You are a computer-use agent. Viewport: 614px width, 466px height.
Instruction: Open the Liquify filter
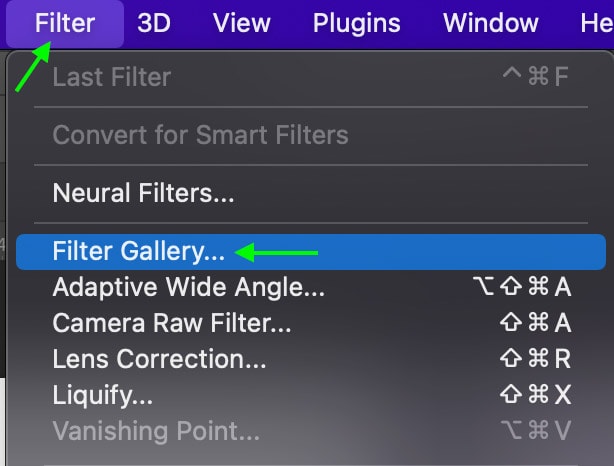pyautogui.click(x=311, y=395)
